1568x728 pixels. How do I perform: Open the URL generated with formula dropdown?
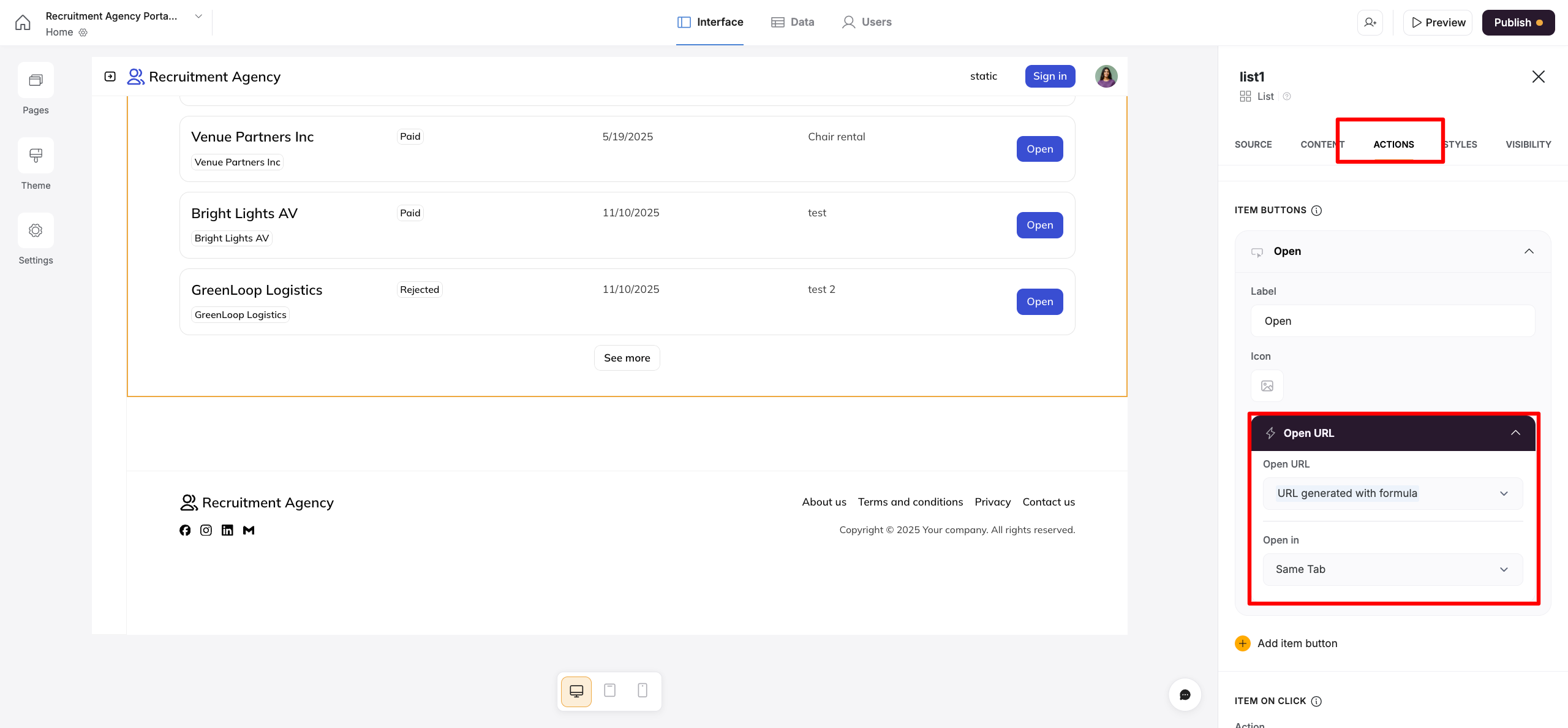tap(1392, 493)
